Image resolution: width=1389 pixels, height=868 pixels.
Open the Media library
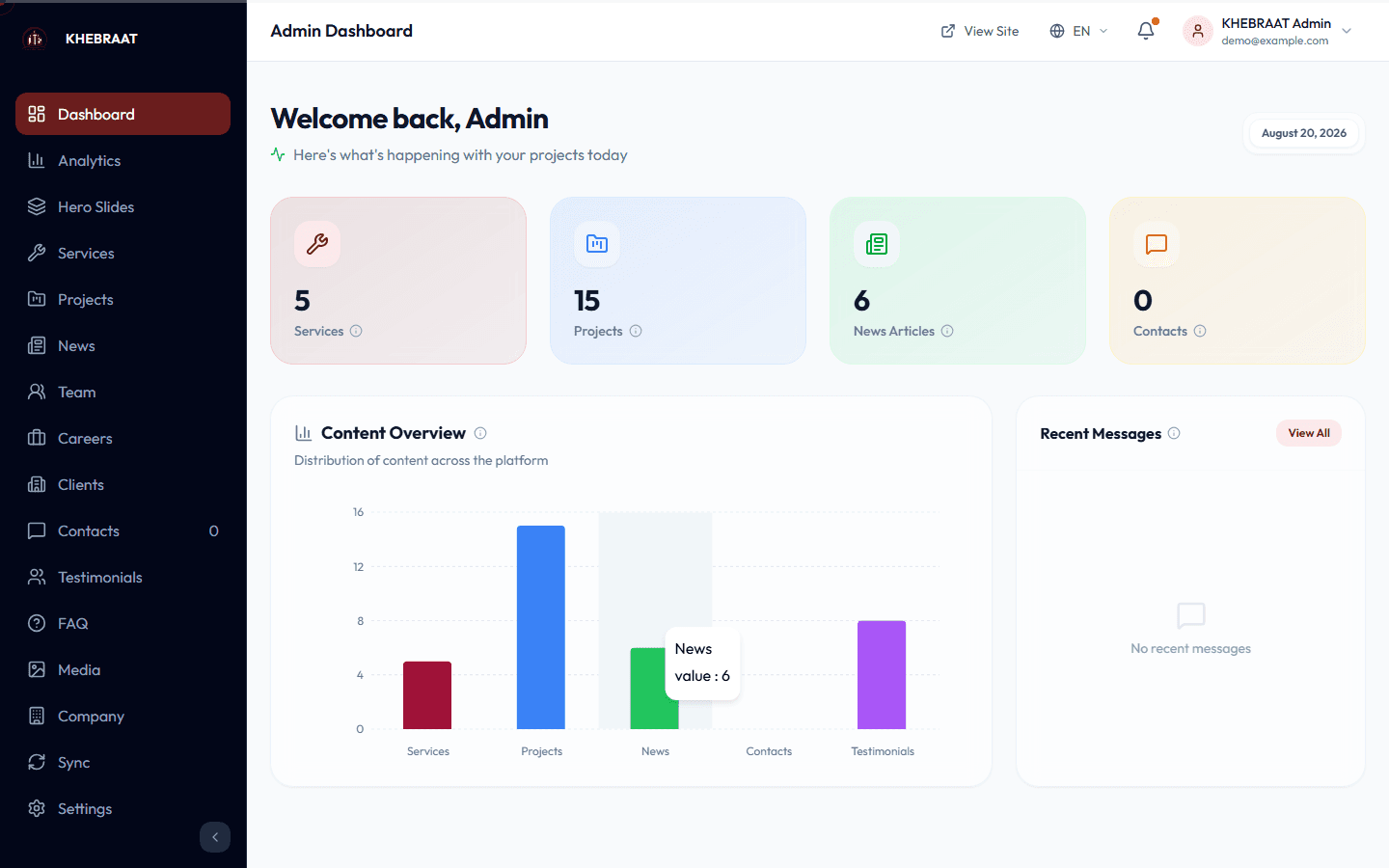123,669
